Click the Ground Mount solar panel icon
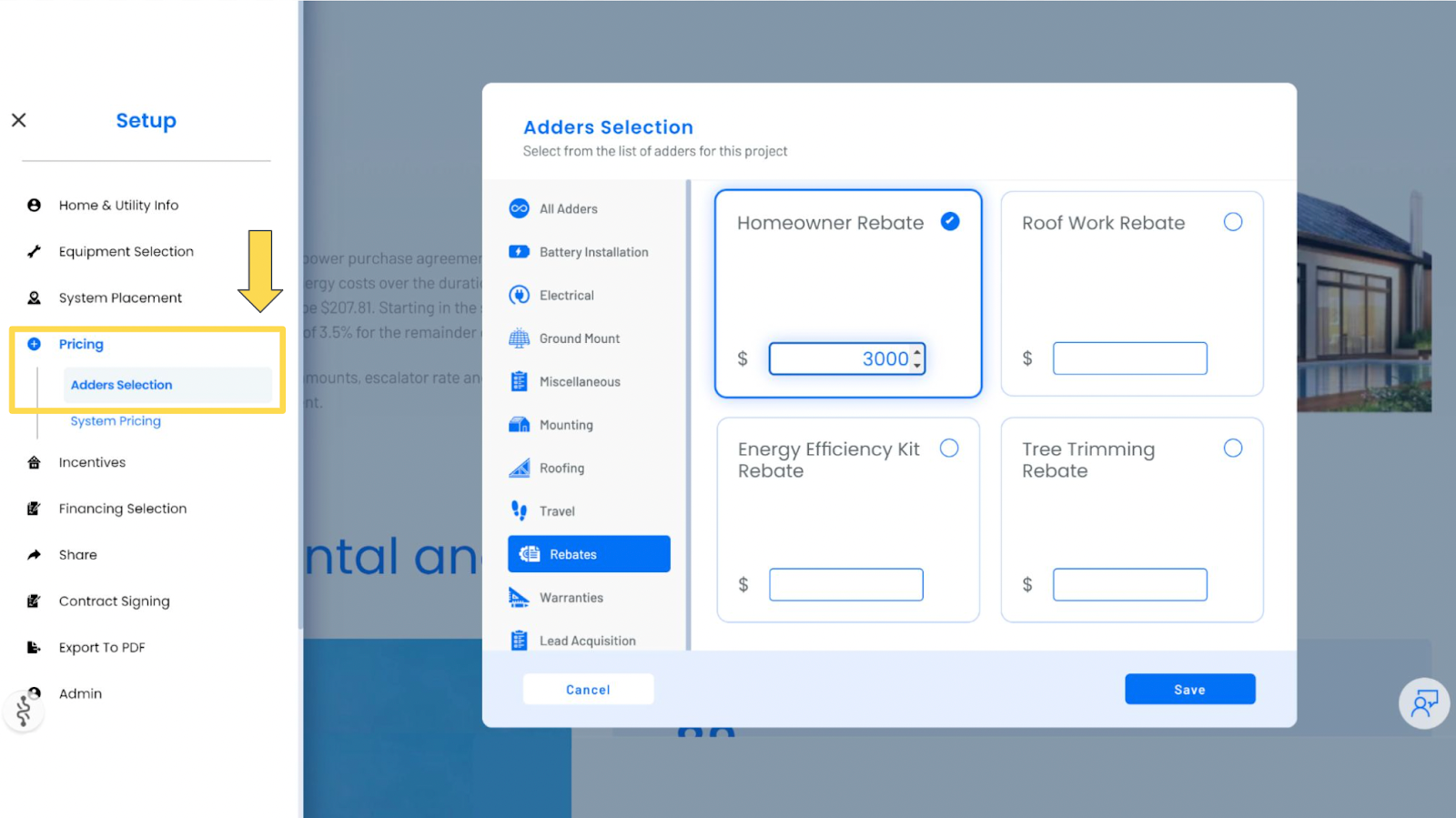Screen dimensions: 1456x818 (519, 338)
